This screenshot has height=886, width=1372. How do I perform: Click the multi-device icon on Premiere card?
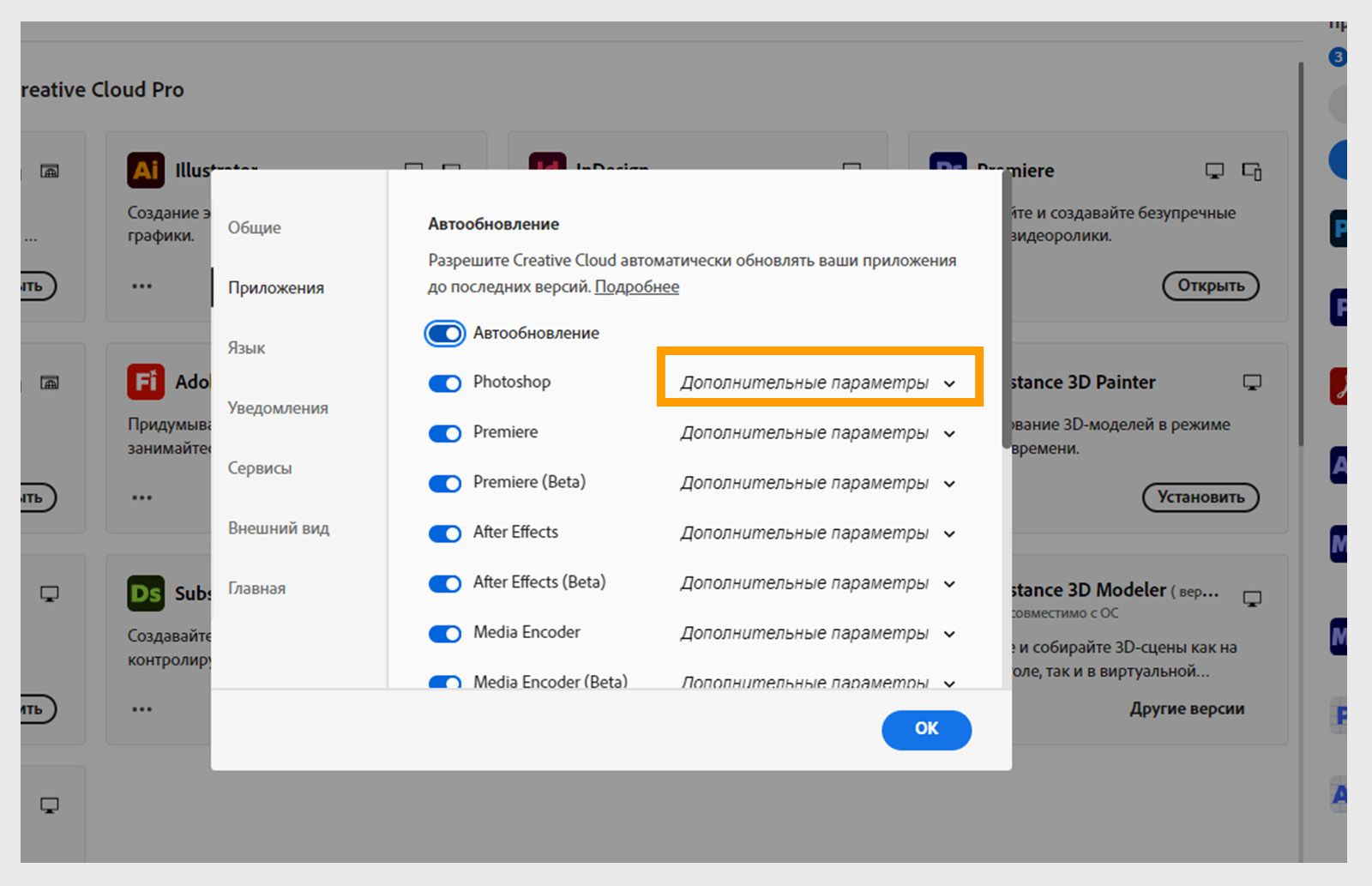click(1252, 172)
